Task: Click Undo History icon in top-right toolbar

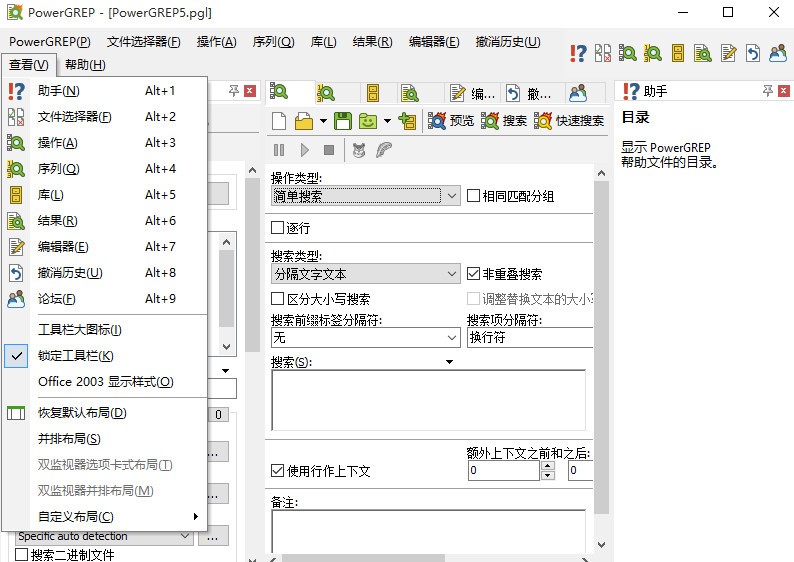Action: [x=753, y=53]
